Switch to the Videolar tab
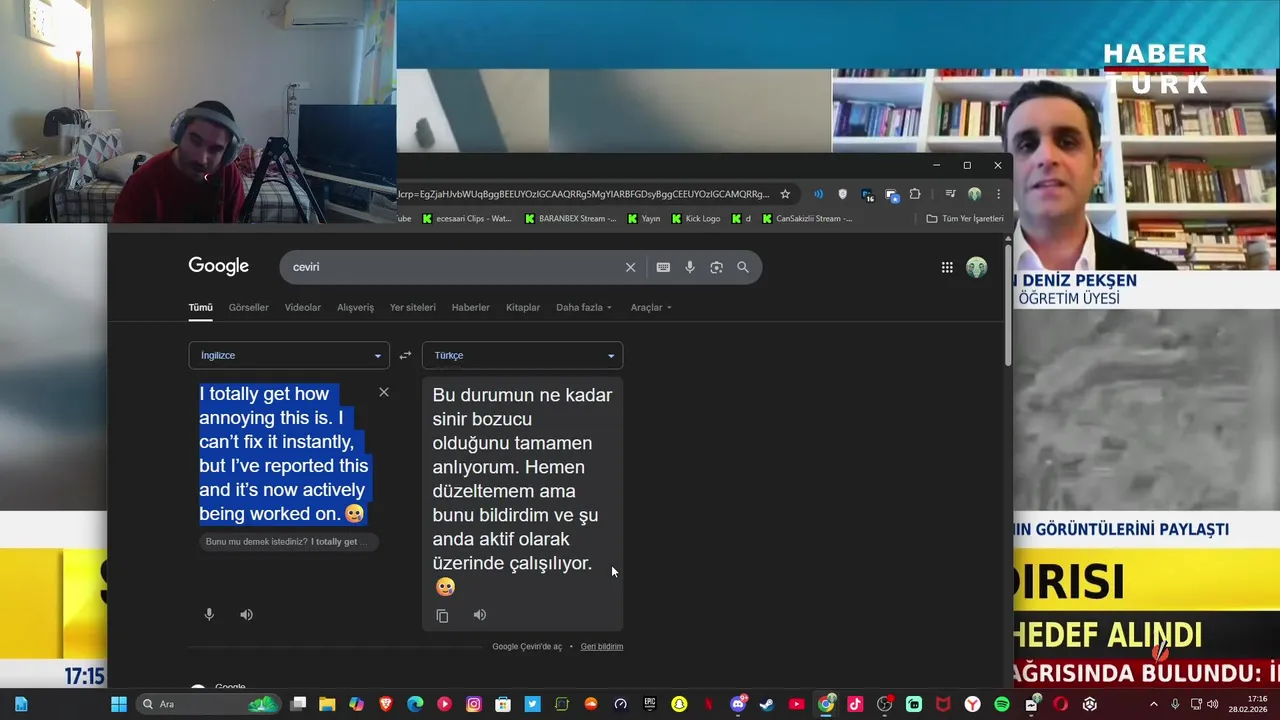The image size is (1280, 720). click(303, 307)
